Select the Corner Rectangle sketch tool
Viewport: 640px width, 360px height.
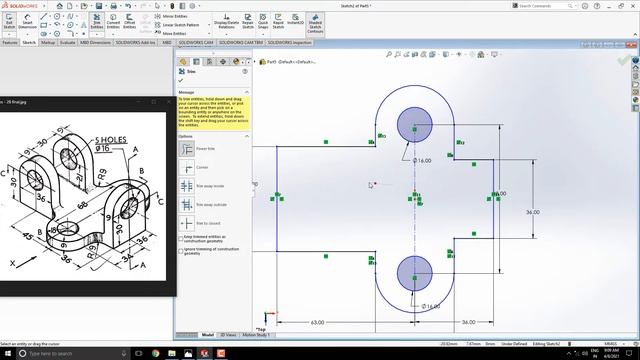[44, 25]
